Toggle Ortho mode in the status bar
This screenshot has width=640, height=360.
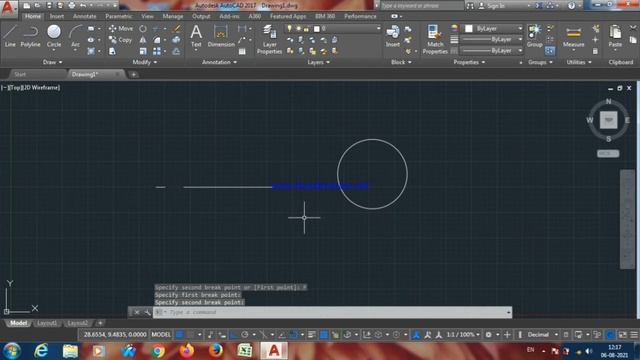point(233,335)
